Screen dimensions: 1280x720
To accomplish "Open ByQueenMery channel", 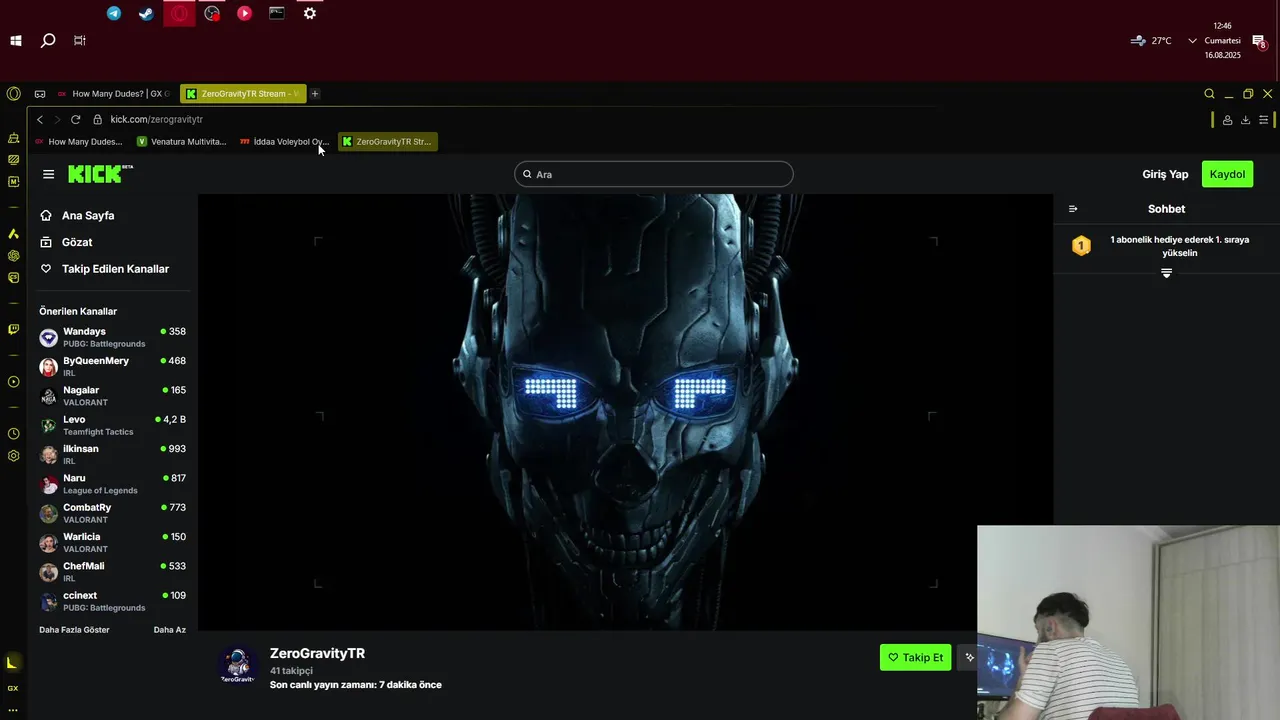I will pyautogui.click(x=112, y=366).
